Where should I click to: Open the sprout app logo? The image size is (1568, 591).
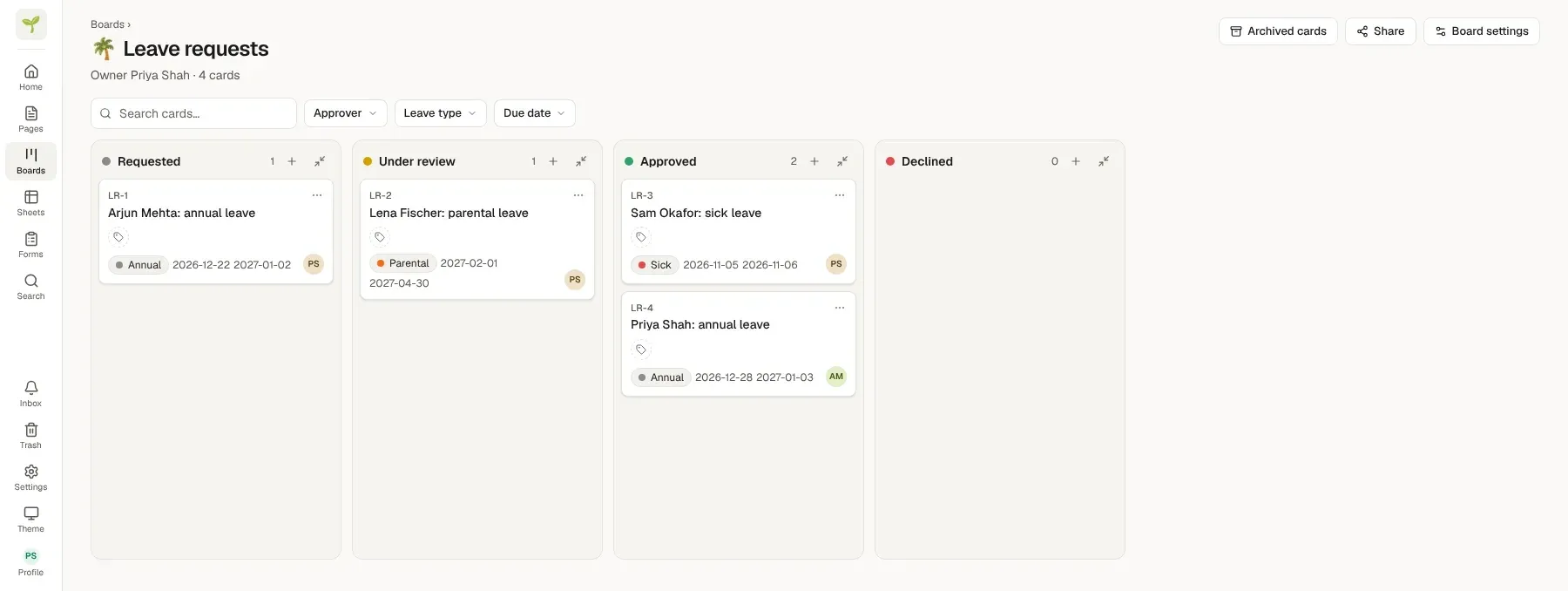[31, 24]
